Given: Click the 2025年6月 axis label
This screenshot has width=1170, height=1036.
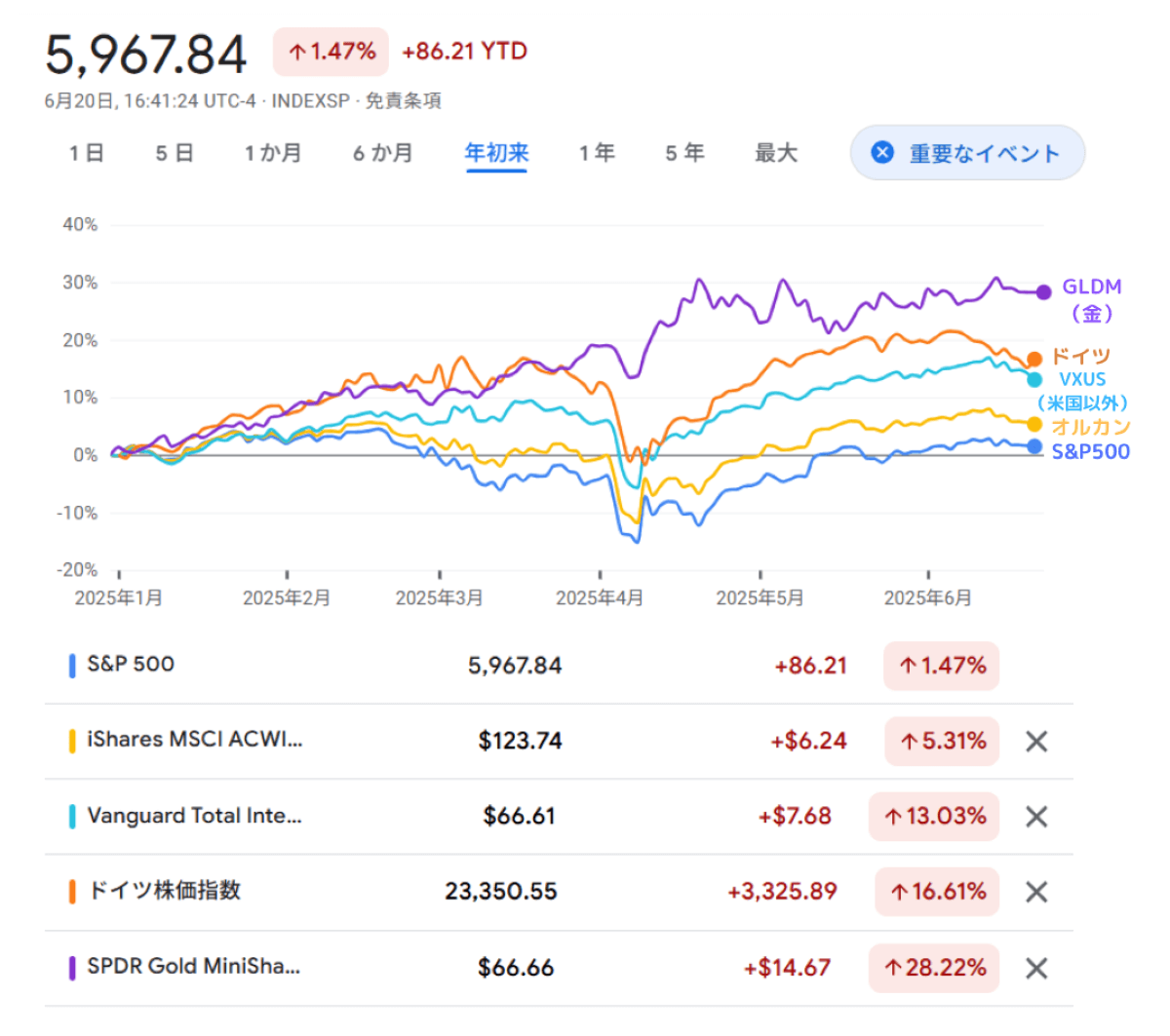Looking at the screenshot, I should point(928,597).
